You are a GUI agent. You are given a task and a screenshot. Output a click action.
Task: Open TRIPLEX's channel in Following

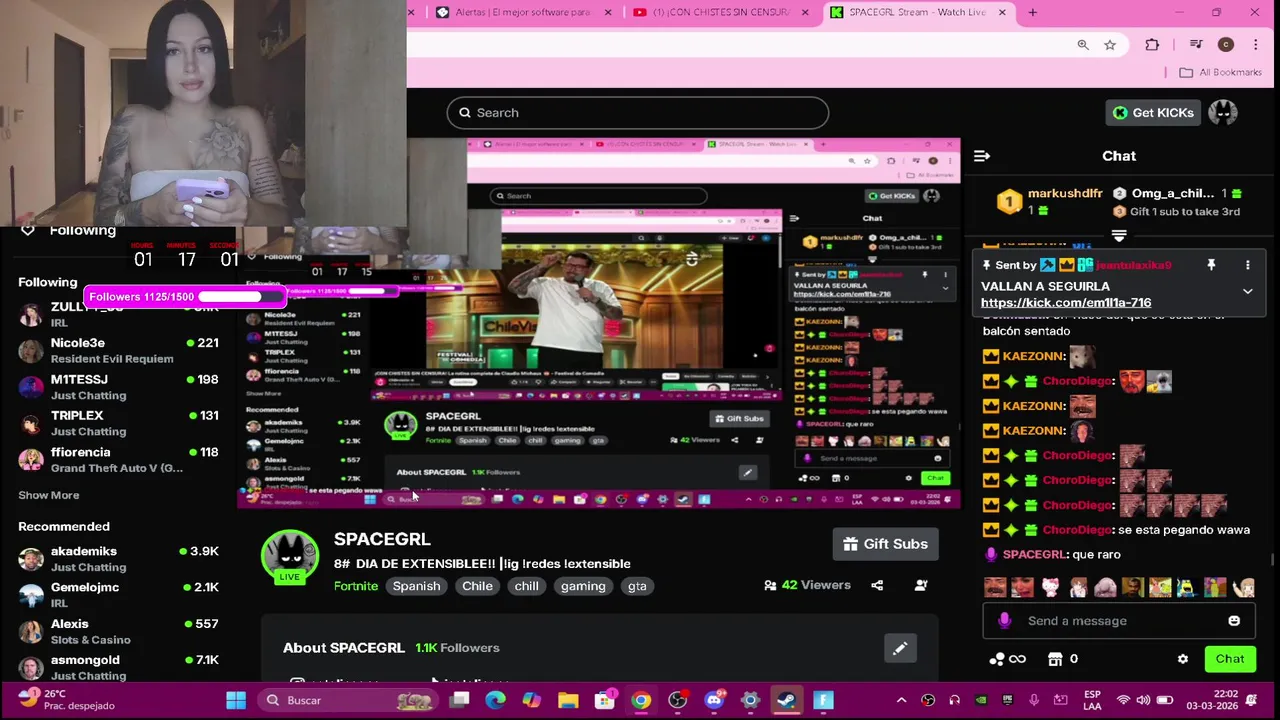(120, 423)
